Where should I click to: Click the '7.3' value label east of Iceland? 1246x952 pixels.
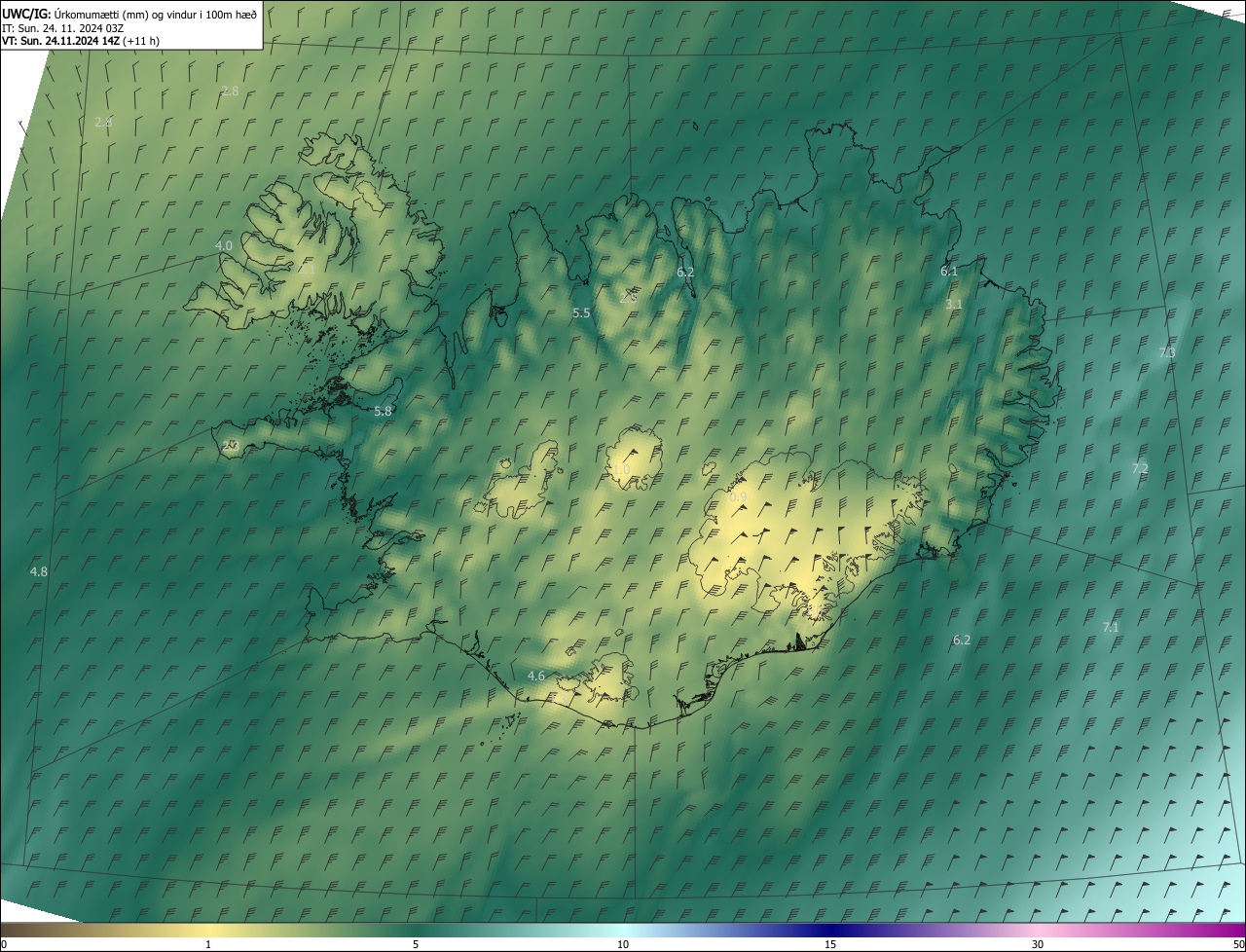[1167, 352]
